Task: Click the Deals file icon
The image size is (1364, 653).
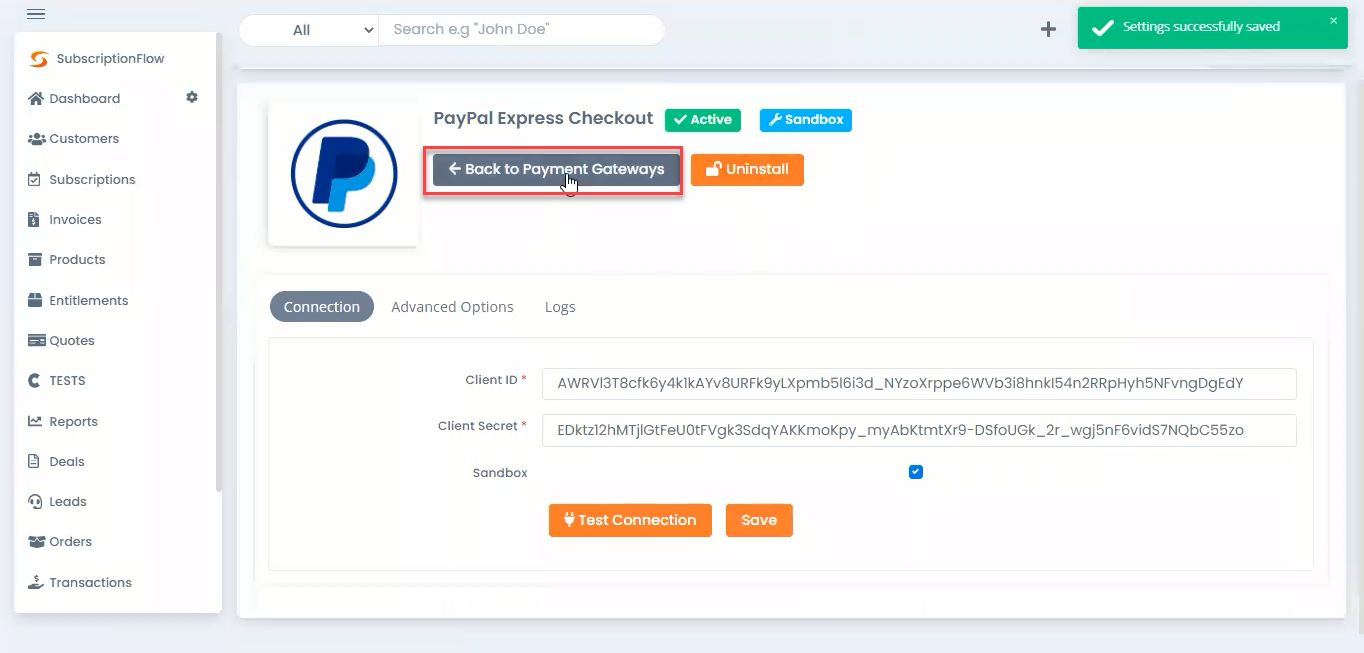Action: click(x=34, y=461)
